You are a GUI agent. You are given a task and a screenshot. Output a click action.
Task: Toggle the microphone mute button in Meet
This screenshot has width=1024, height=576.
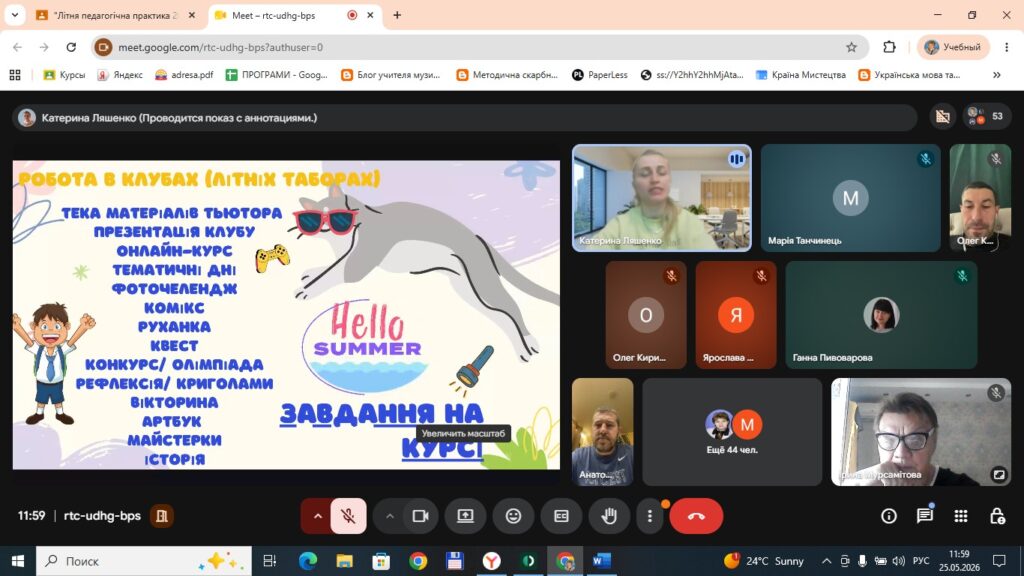pos(348,516)
